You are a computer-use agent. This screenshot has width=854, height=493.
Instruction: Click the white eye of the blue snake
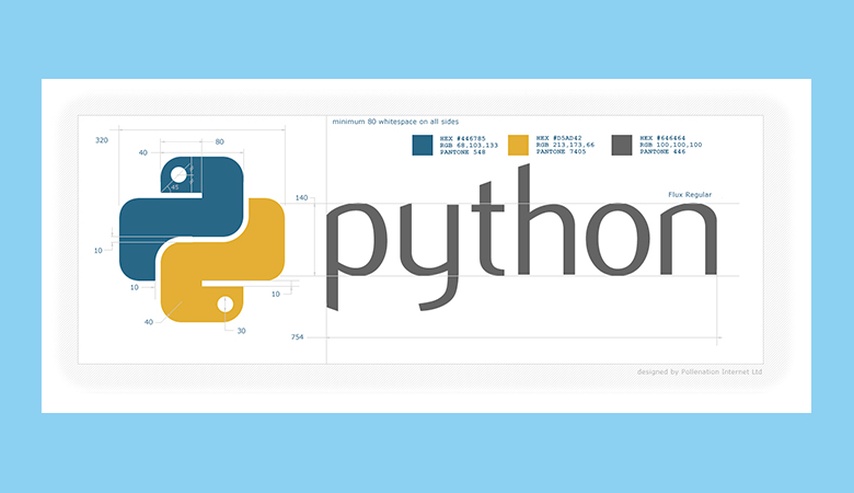click(179, 175)
